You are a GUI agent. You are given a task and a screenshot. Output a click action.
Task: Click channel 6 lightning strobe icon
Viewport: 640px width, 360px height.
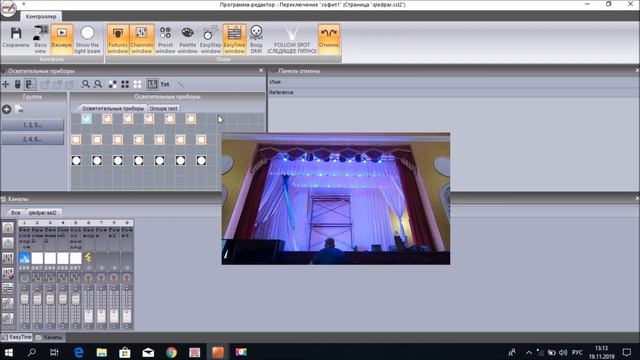[x=88, y=257]
